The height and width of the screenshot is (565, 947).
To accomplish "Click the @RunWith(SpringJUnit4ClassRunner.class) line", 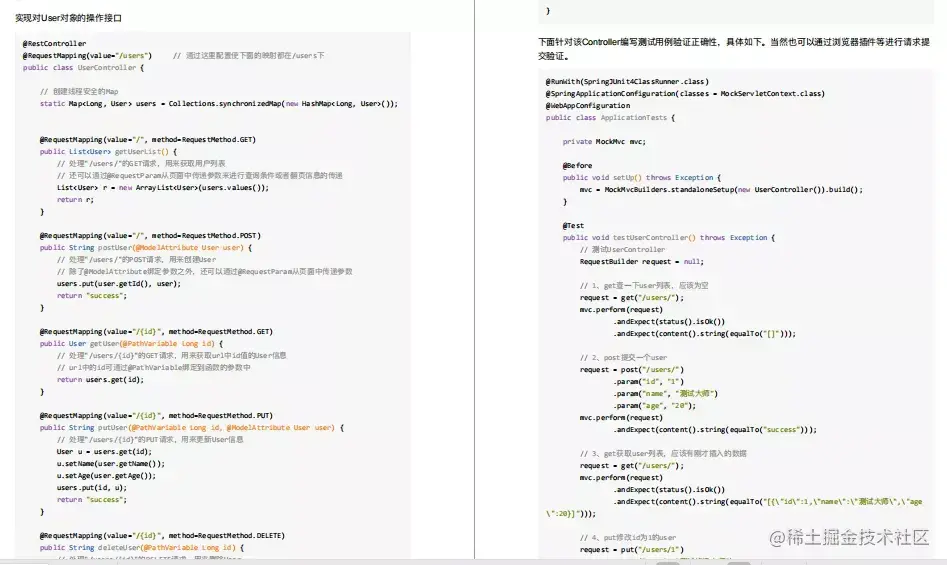I will 628,81.
